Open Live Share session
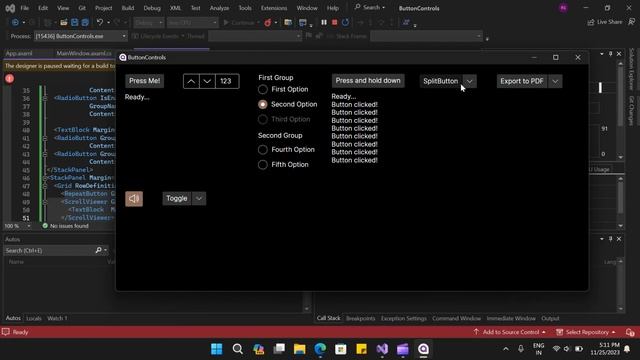This screenshot has width=640, height=360. (605, 22)
